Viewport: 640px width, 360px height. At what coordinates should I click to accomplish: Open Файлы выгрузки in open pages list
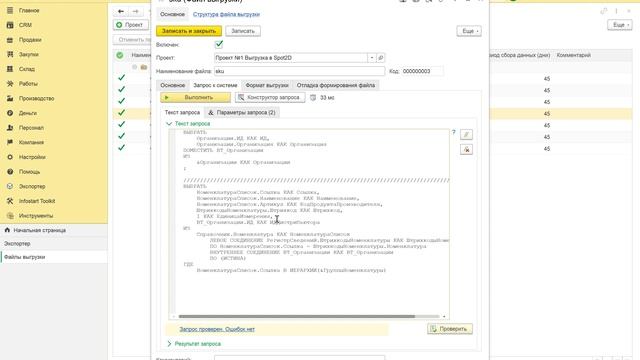click(x=54, y=257)
